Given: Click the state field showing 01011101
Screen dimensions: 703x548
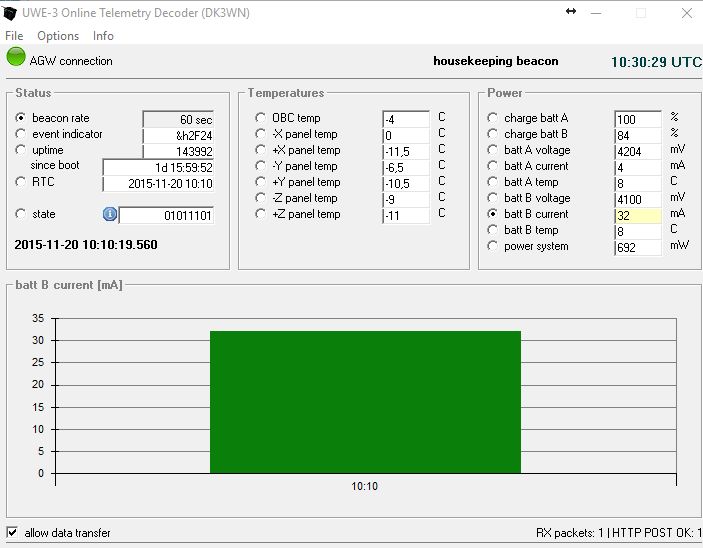Looking at the screenshot, I should 166,216.
